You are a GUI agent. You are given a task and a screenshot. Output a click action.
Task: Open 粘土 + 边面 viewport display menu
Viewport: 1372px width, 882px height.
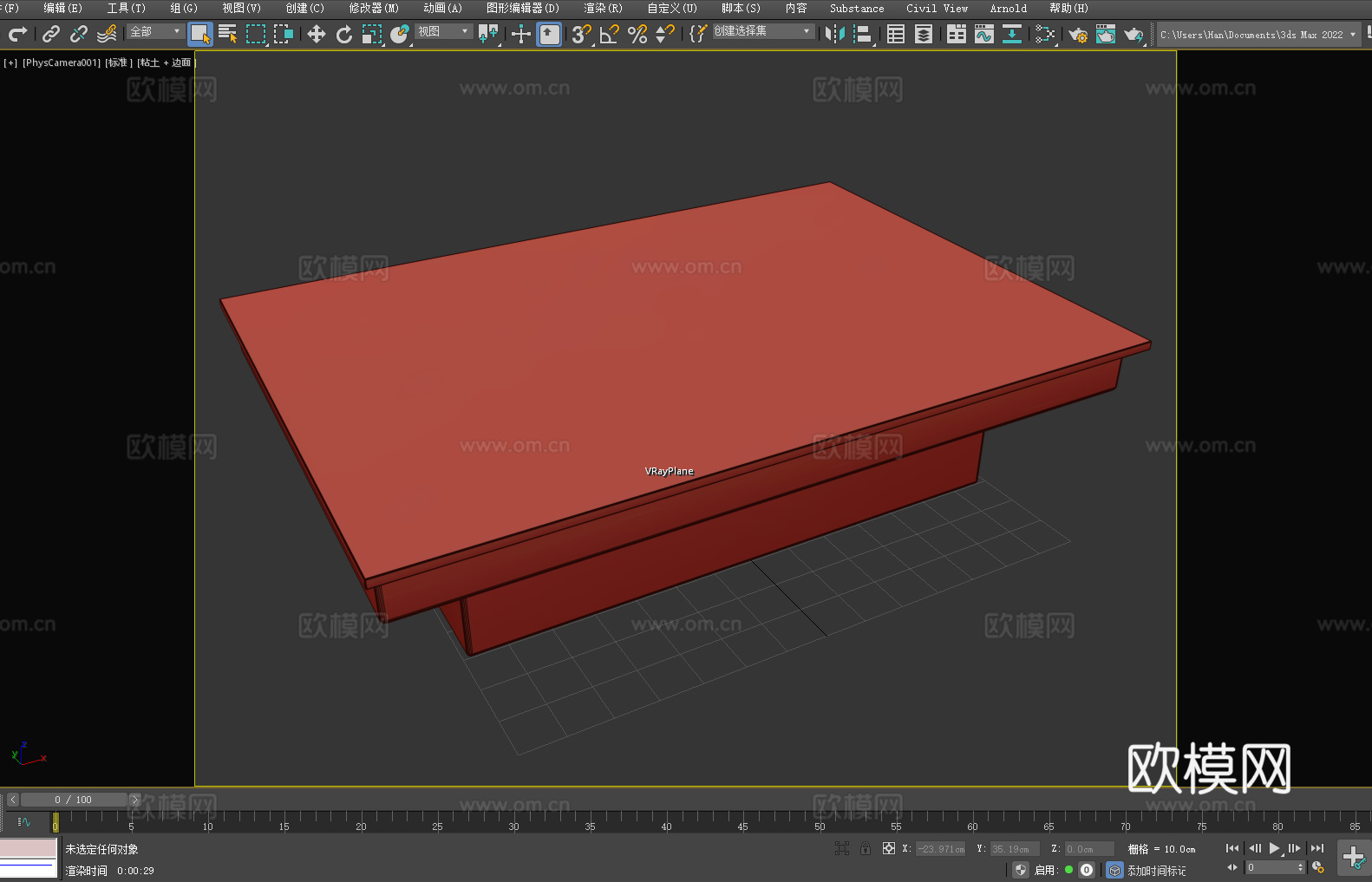(x=166, y=62)
